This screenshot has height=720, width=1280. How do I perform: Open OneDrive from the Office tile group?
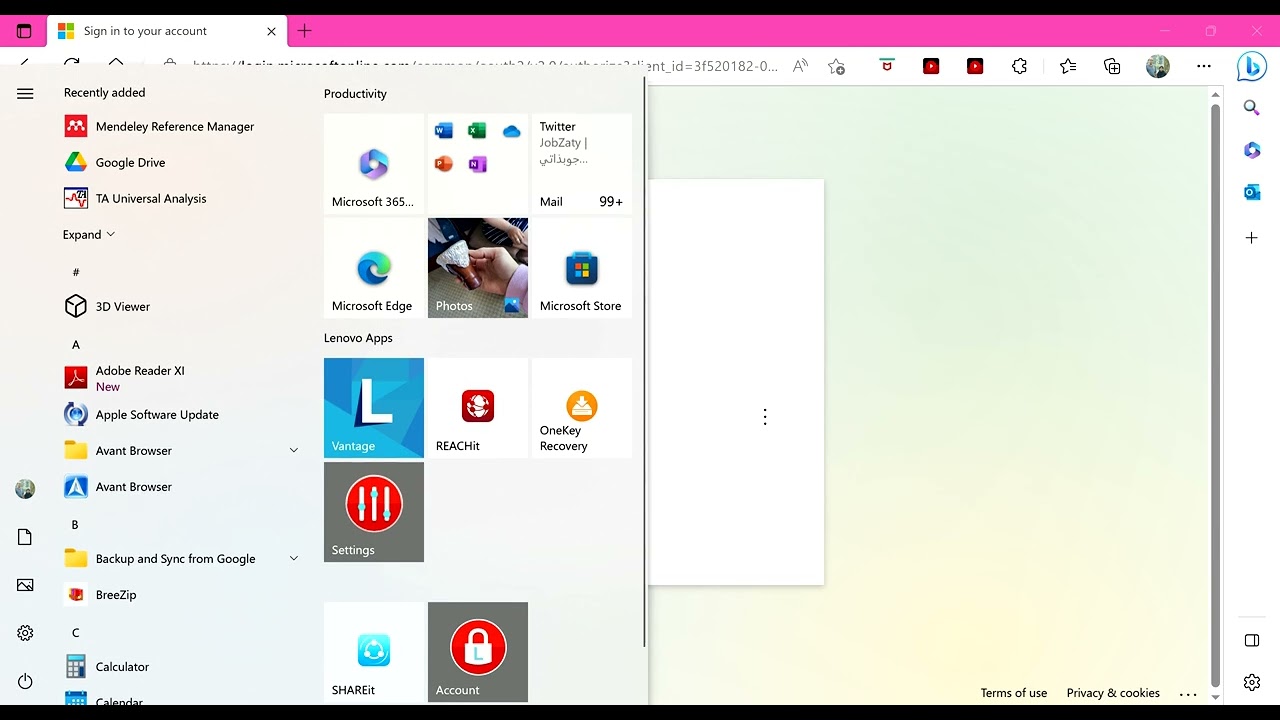(512, 131)
